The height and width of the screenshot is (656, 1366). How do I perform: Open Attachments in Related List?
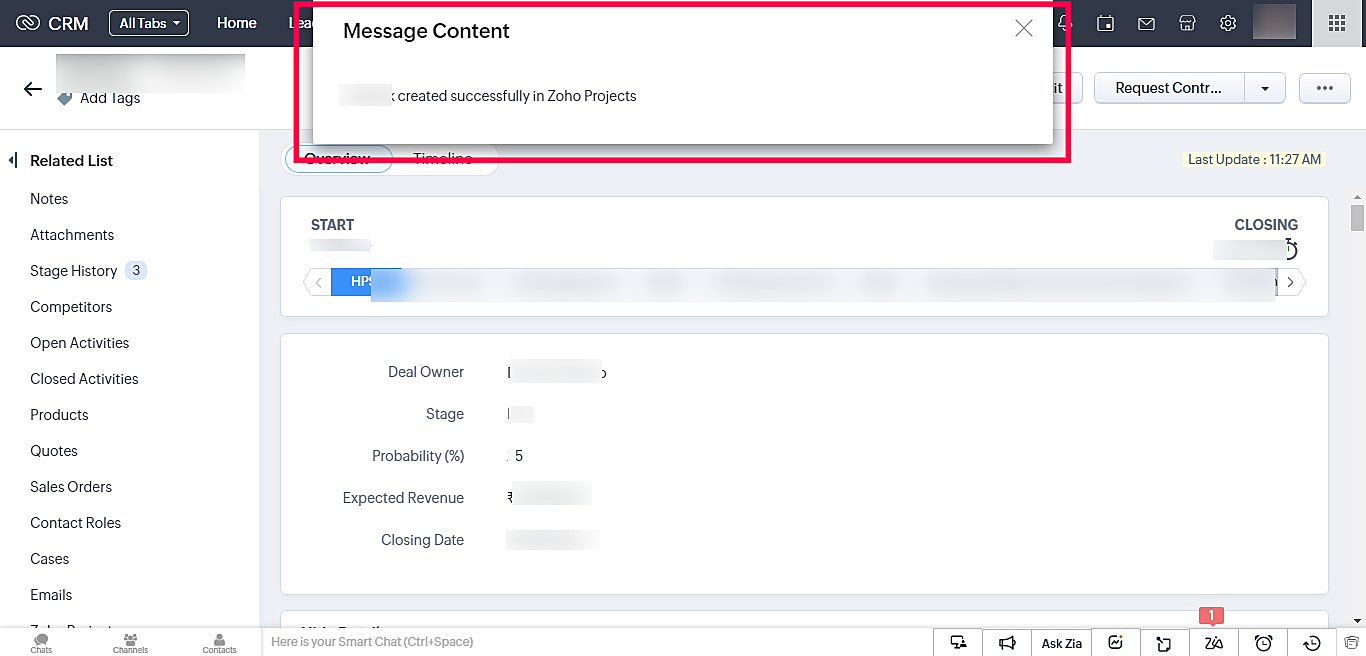pyautogui.click(x=72, y=235)
